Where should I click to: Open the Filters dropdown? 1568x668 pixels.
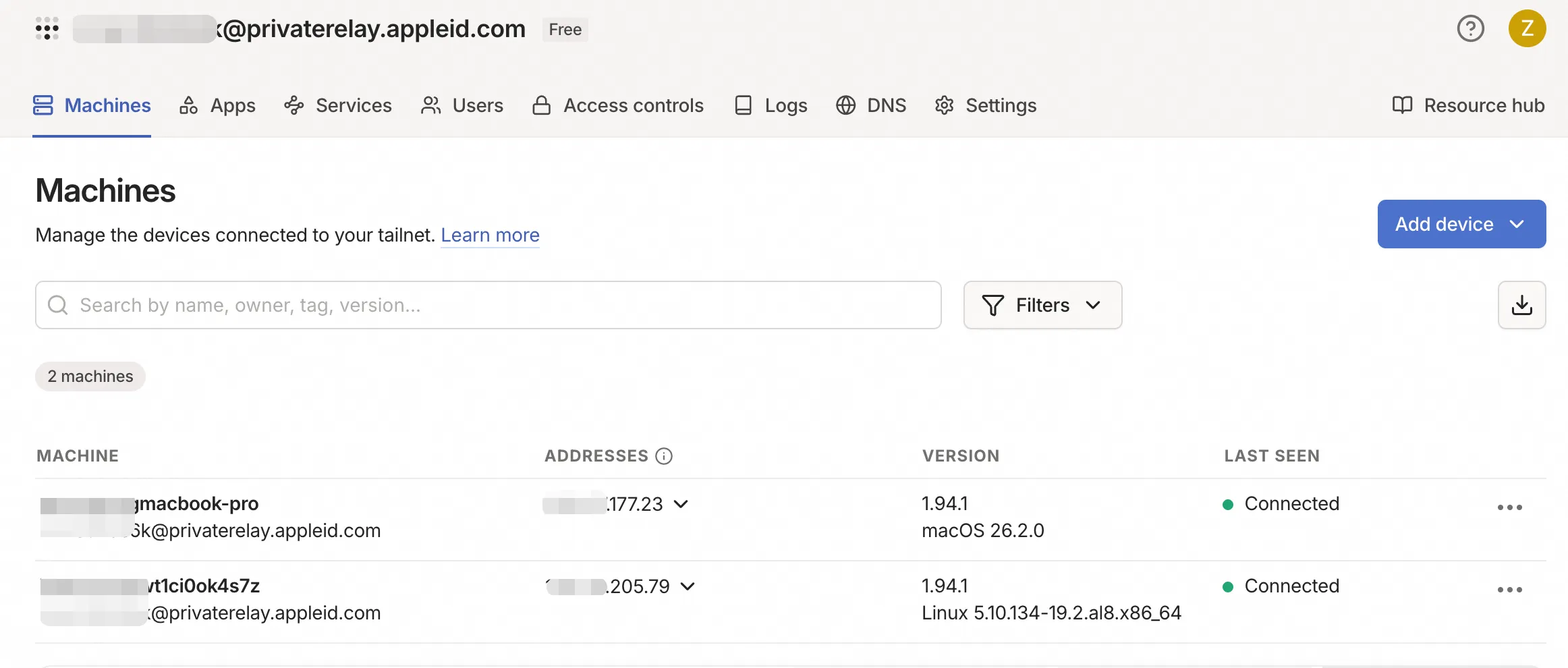pyautogui.click(x=1042, y=305)
